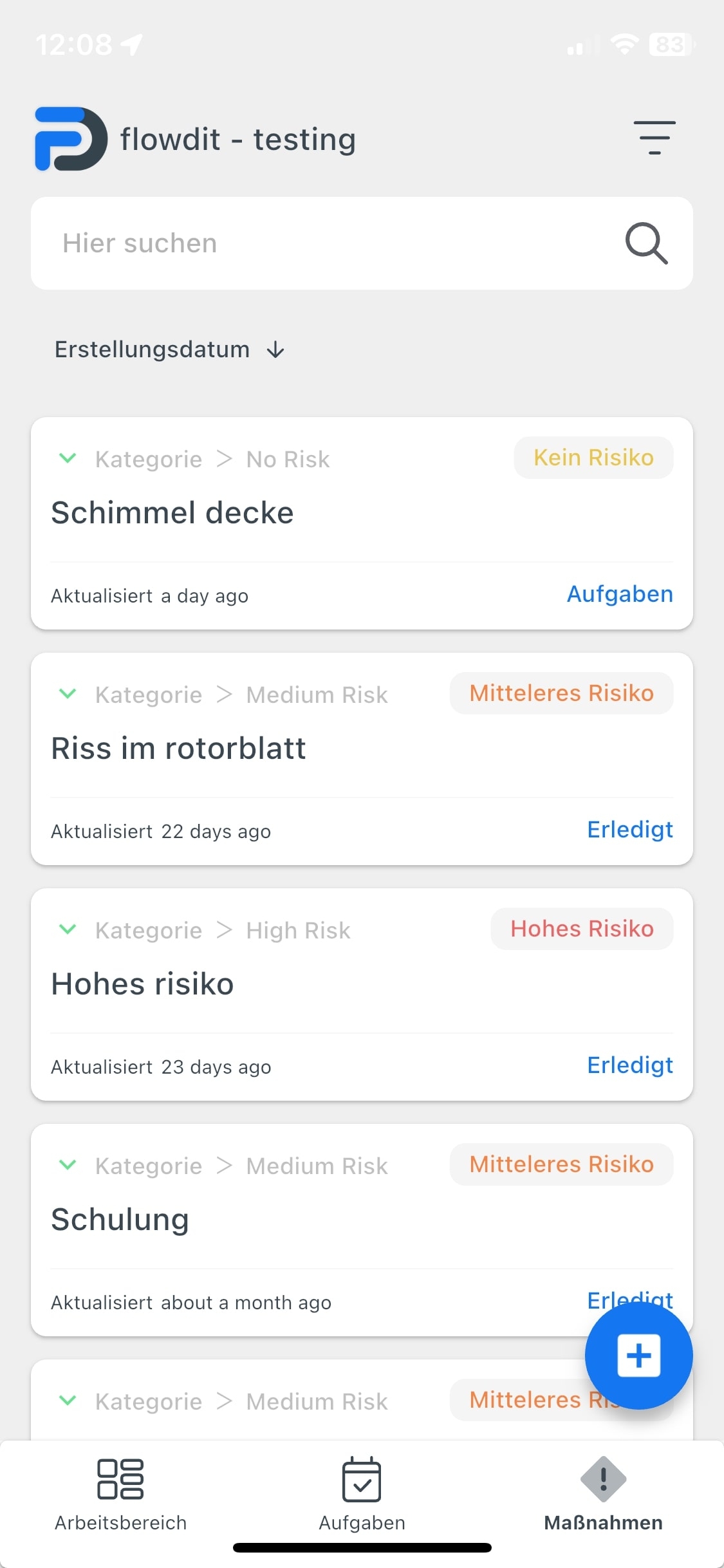Tap the Aufgaben link on Schimmel decke
Image resolution: width=724 pixels, height=1568 pixels.
coord(619,594)
